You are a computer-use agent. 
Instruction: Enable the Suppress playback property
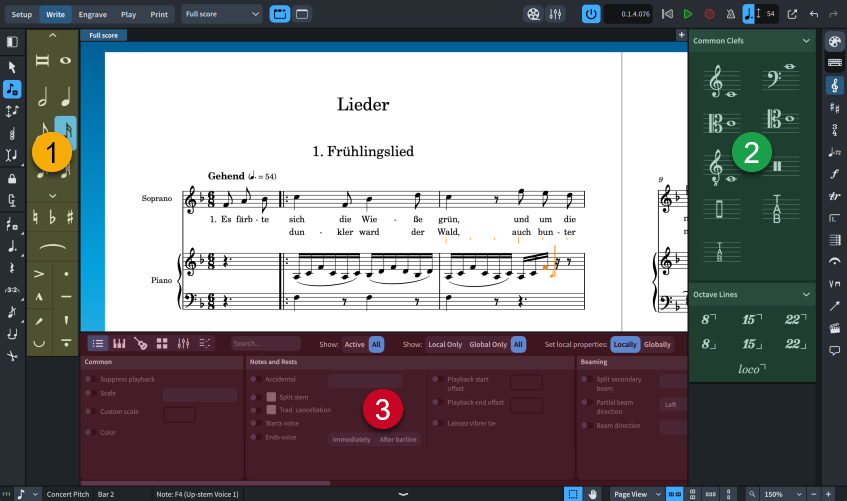[x=91, y=380]
